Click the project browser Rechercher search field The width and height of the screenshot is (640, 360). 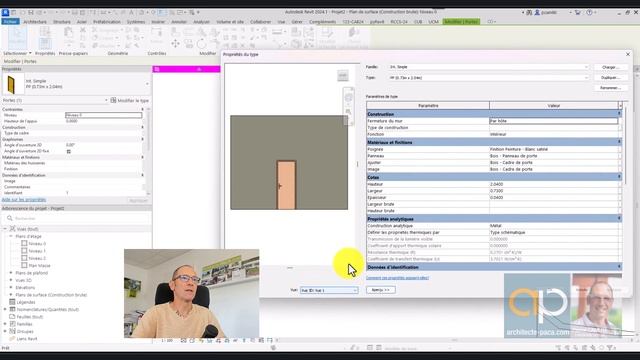tap(78, 218)
